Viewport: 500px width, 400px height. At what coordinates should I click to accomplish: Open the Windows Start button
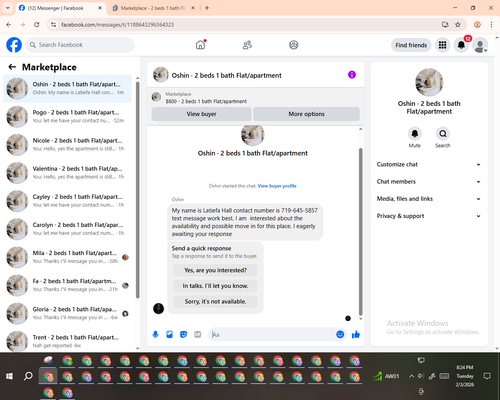(9, 376)
